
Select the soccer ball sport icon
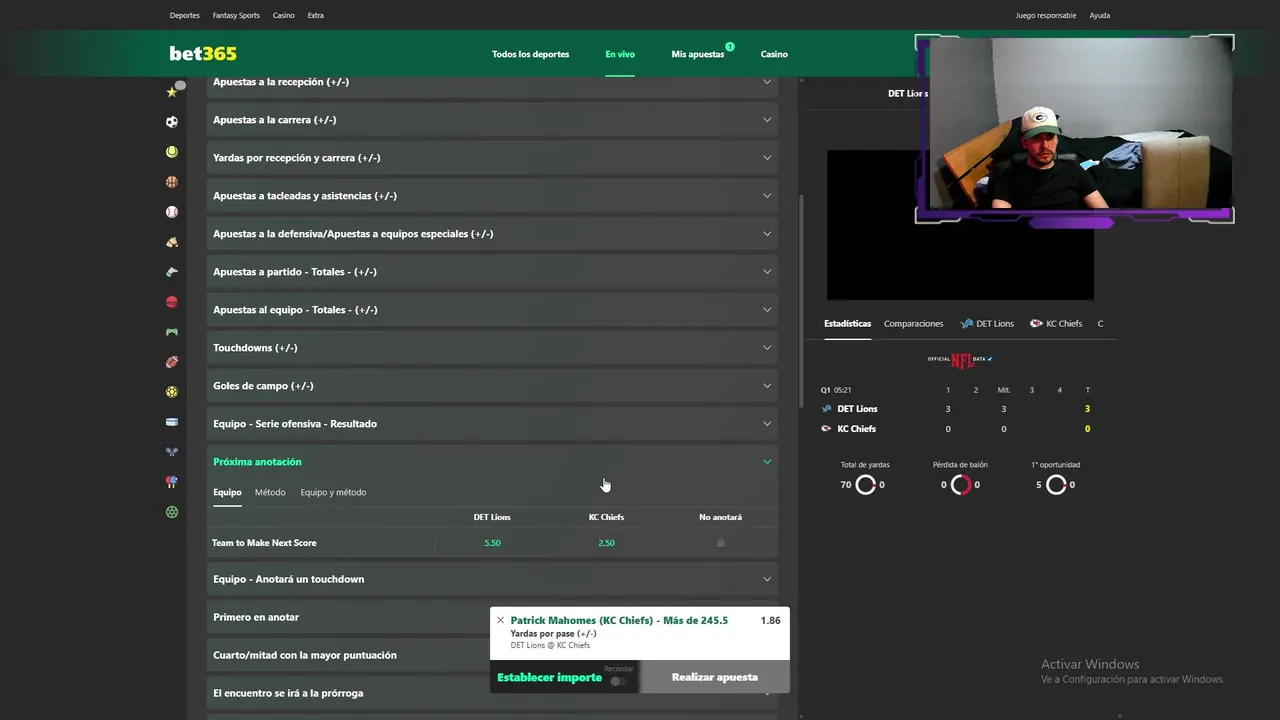[172, 122]
